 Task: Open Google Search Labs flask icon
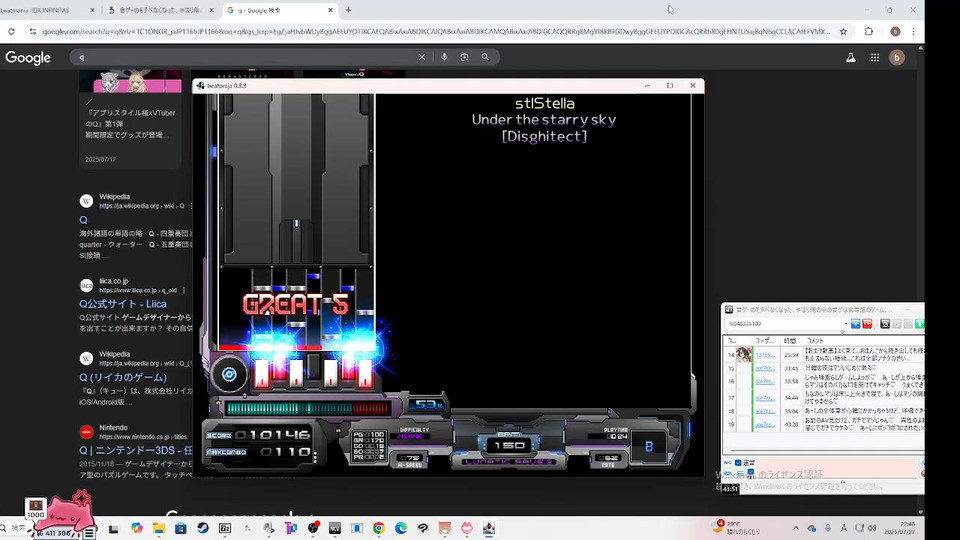850,58
